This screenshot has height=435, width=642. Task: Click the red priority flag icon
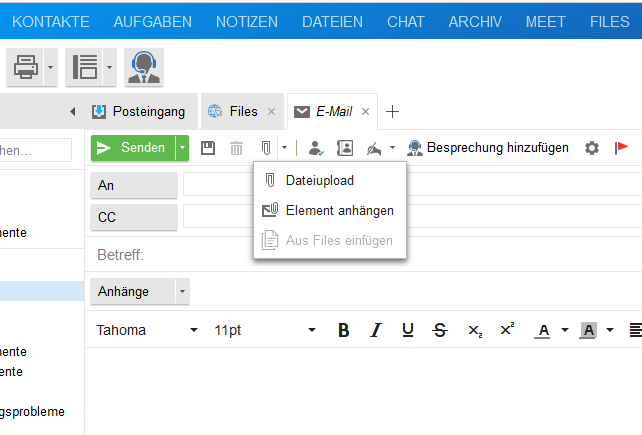pos(621,148)
